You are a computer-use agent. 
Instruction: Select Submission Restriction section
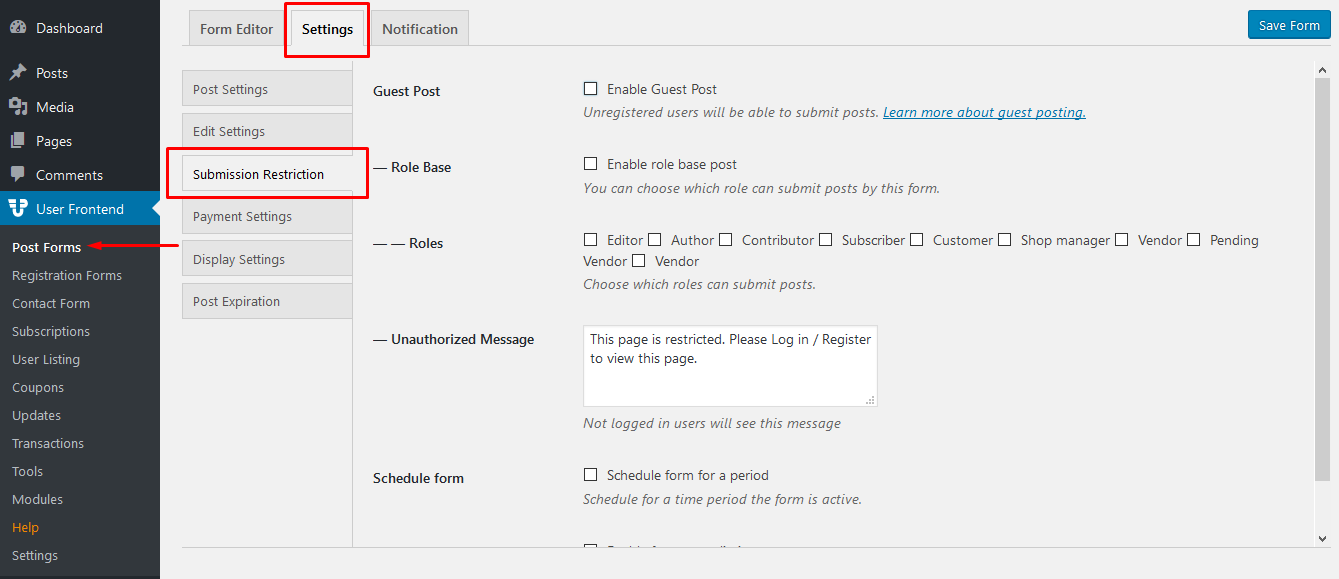click(267, 174)
